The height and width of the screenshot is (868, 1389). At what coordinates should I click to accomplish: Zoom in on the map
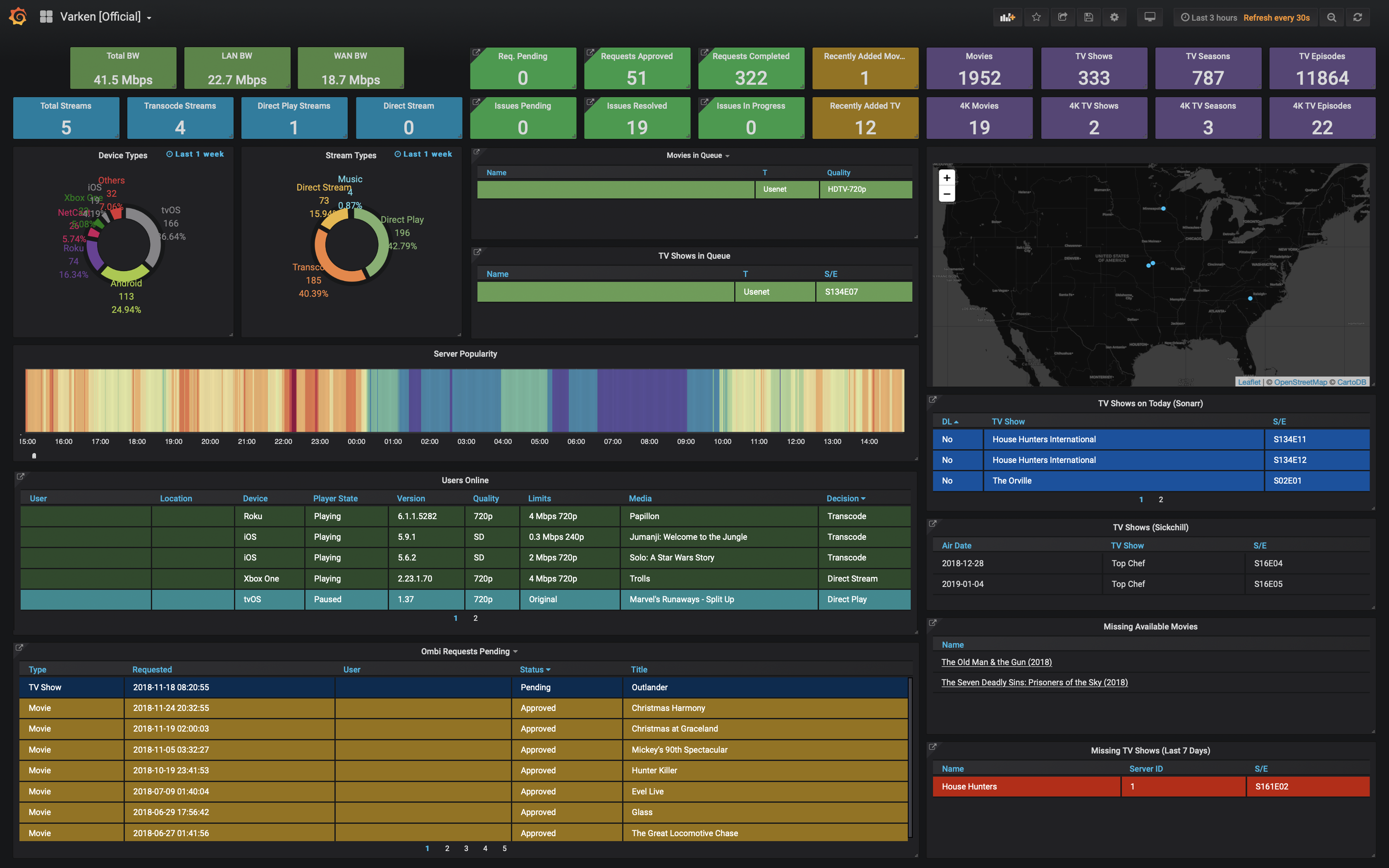coord(947,178)
